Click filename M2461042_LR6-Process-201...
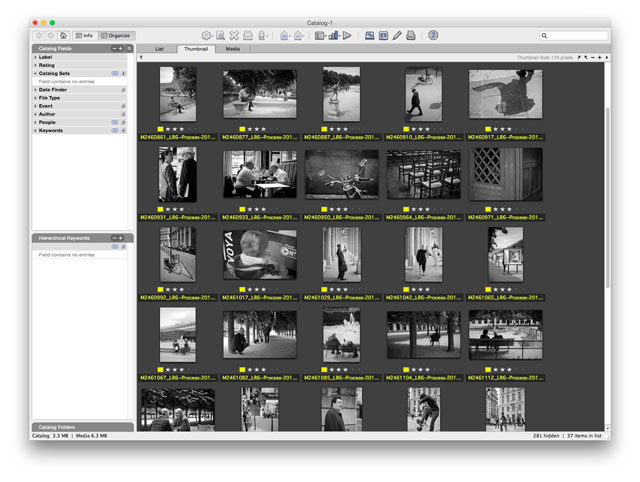Viewport: 640px width, 482px height. 424,298
